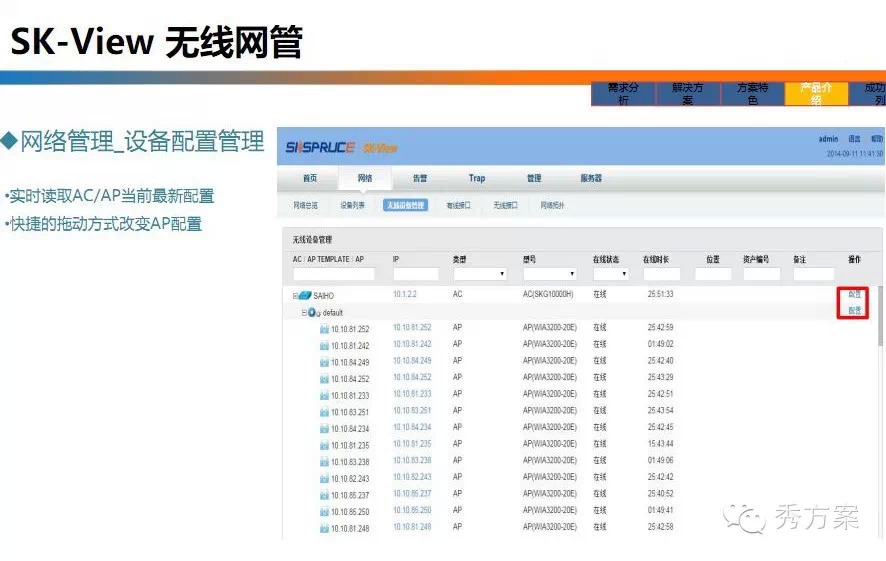Screen dimensions: 886x561
Task: Click the AP icon for 10.10.81.248
Action: [324, 528]
